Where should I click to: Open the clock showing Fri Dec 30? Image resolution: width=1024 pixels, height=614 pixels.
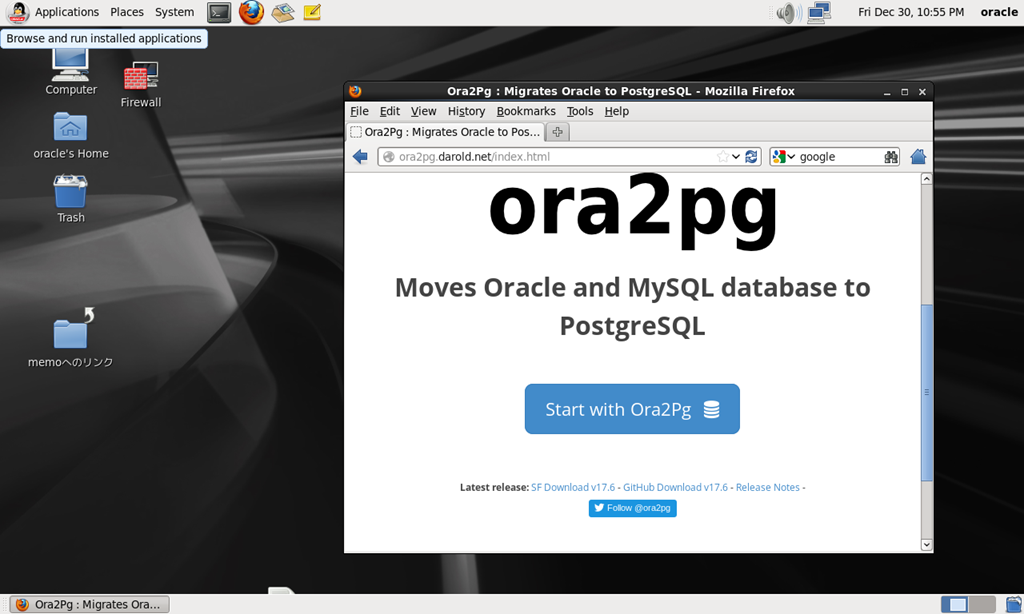click(910, 12)
